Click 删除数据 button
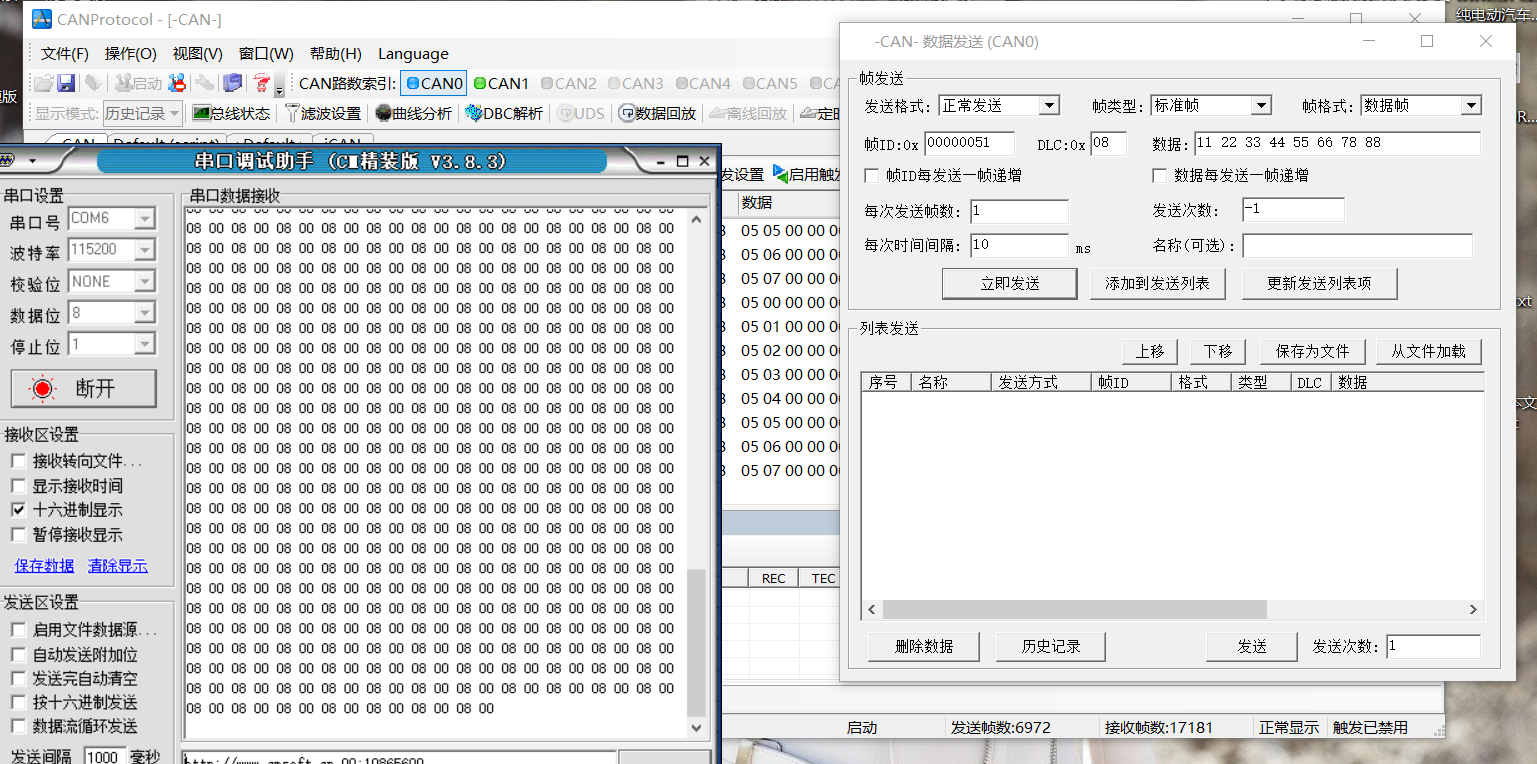Viewport: 1537px width, 764px height. [925, 647]
